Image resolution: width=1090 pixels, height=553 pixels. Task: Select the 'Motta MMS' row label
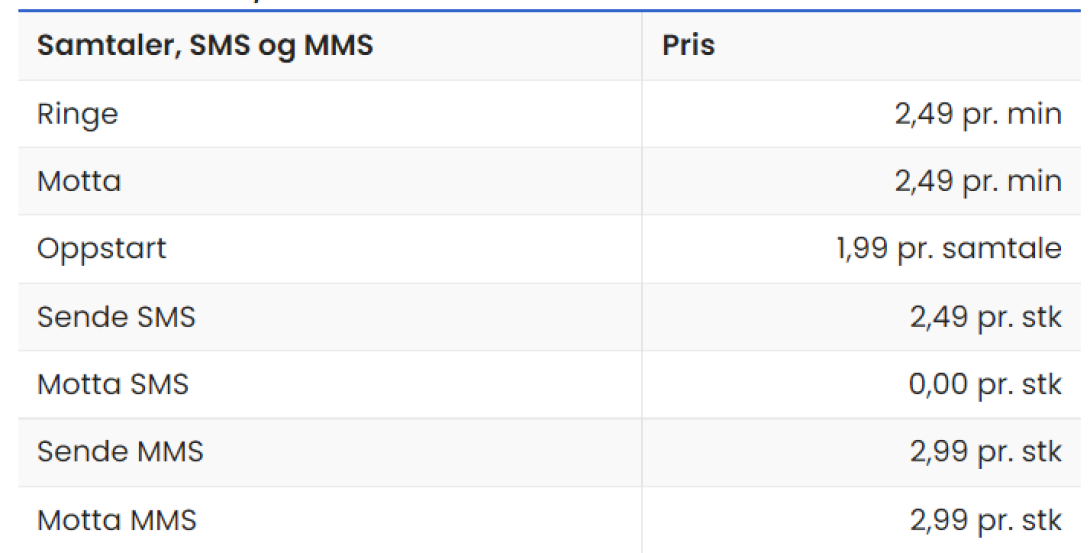117,520
